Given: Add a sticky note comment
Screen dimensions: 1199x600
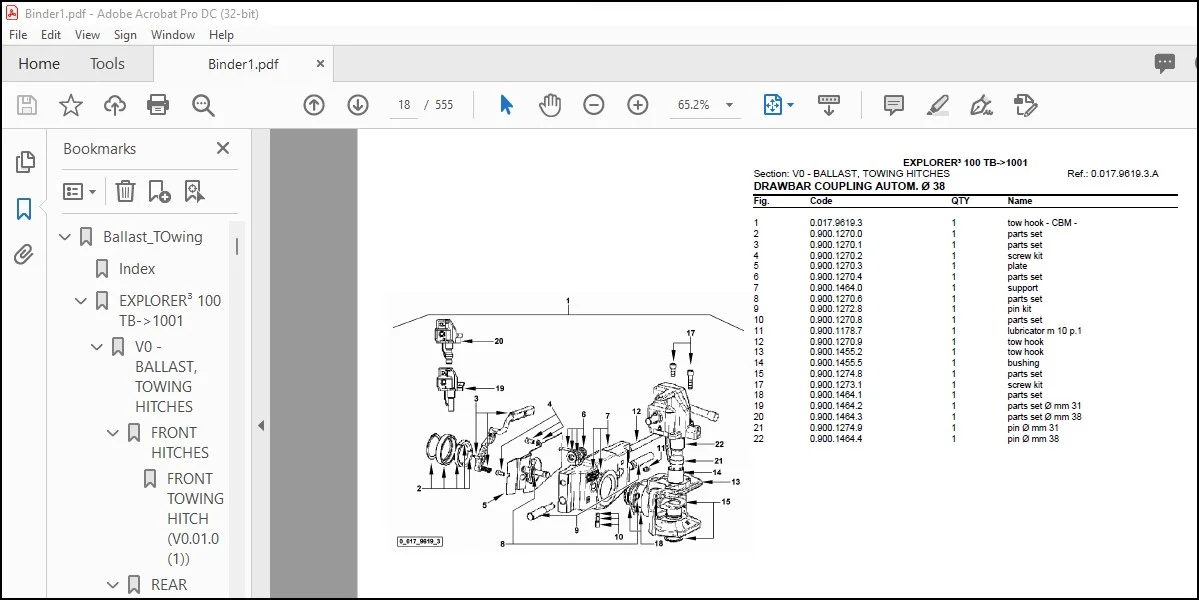Looking at the screenshot, I should tap(893, 105).
